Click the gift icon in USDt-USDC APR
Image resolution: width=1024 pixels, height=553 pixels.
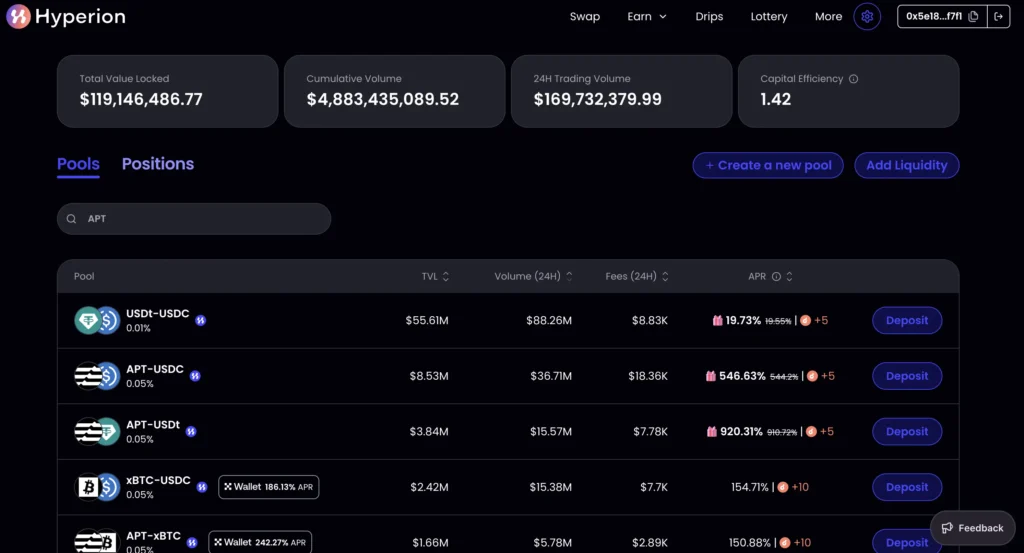coord(718,321)
